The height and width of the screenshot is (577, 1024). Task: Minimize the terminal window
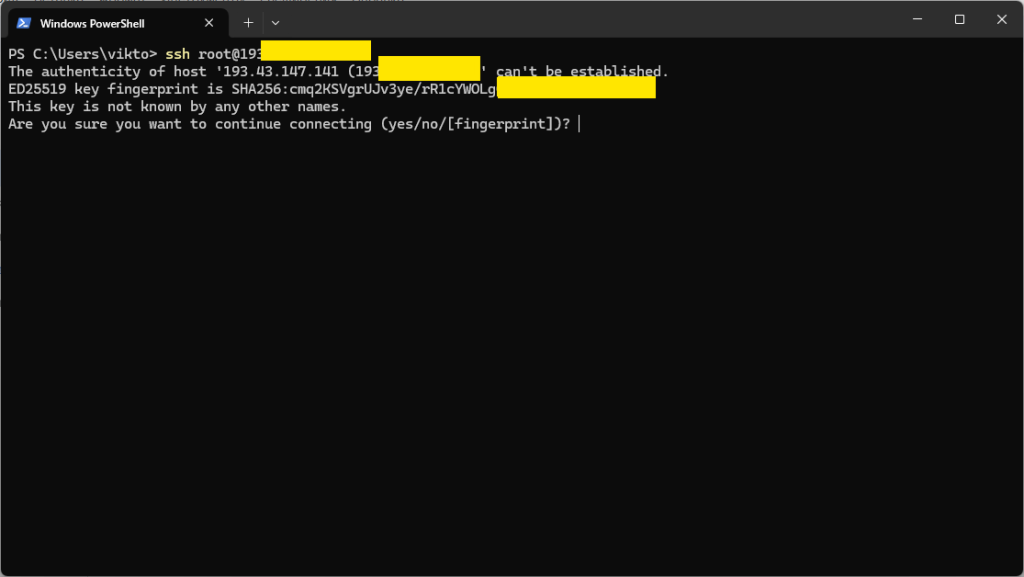tap(918, 20)
